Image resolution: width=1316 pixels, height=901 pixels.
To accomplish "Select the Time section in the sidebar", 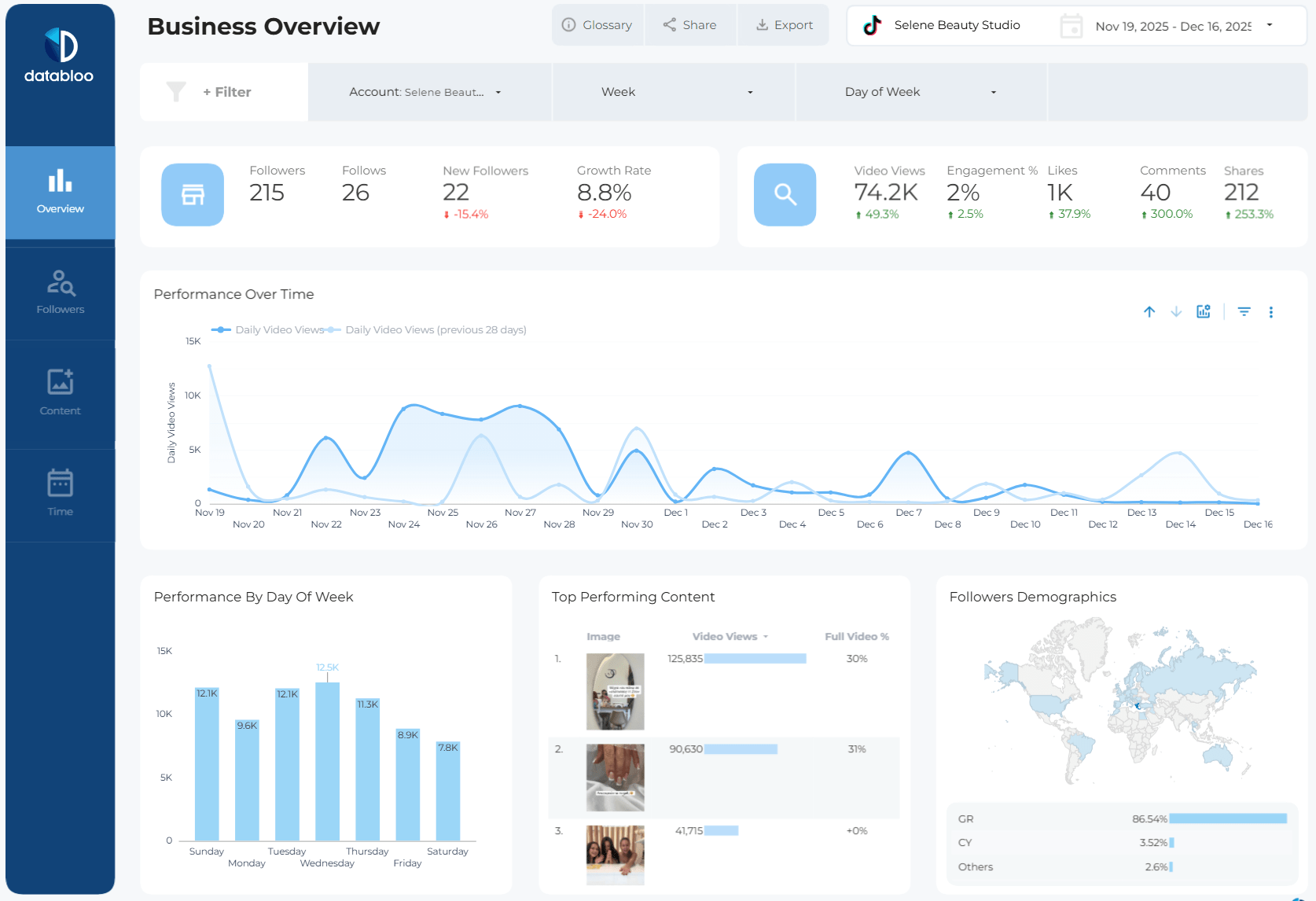I will (x=60, y=495).
